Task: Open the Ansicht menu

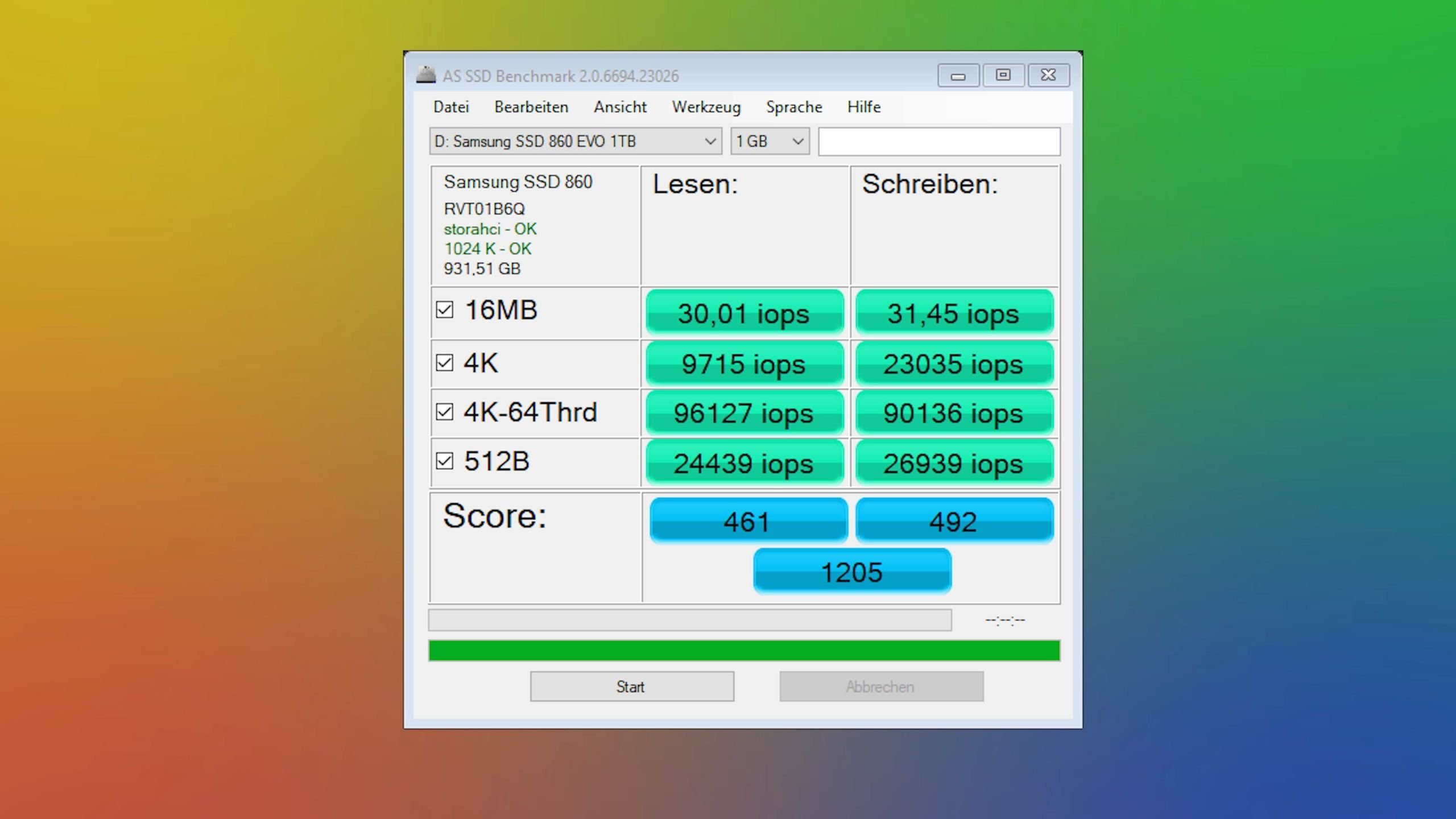Action: tap(620, 107)
